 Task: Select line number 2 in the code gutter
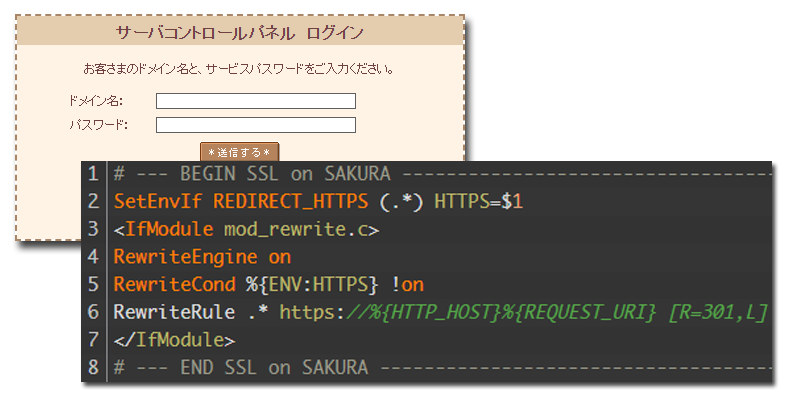(x=93, y=201)
